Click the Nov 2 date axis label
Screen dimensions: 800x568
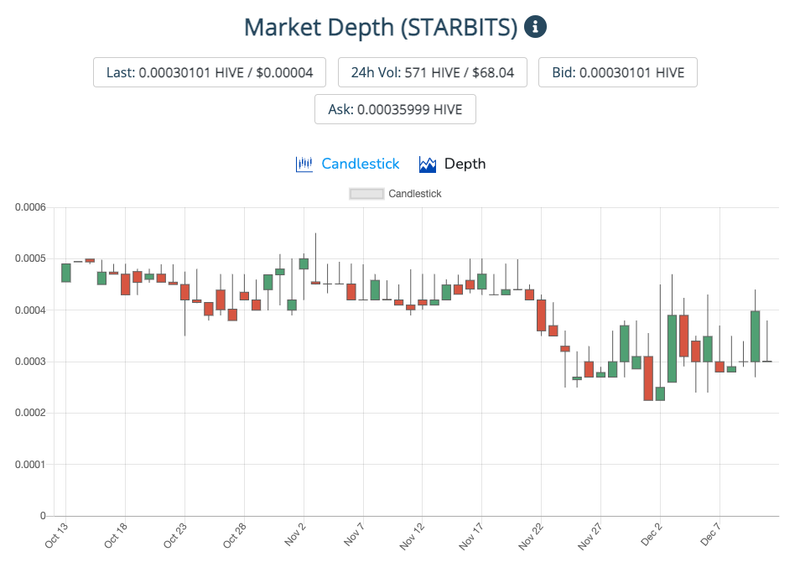(295, 534)
